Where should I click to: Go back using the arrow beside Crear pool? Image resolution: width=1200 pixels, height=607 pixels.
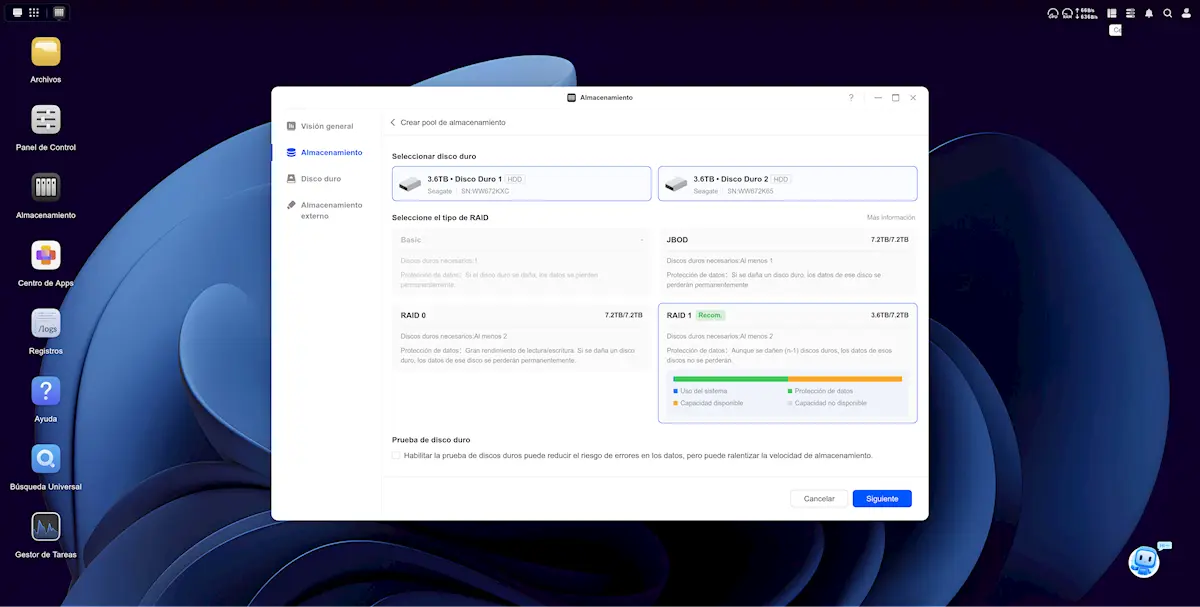point(393,122)
